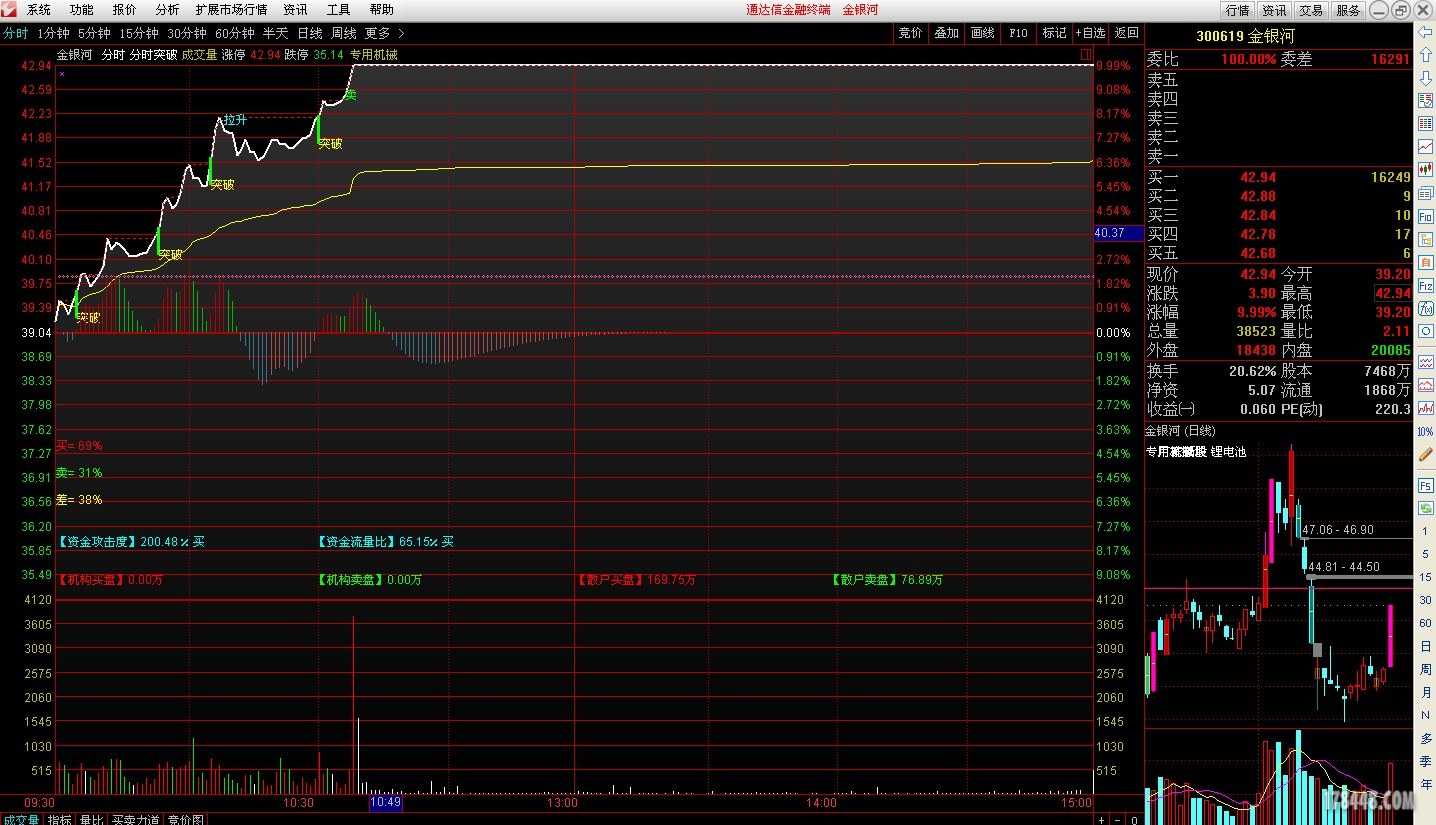1436x825 pixels.
Task: Select the 季 quarterly period in sidebar
Action: (1425, 761)
